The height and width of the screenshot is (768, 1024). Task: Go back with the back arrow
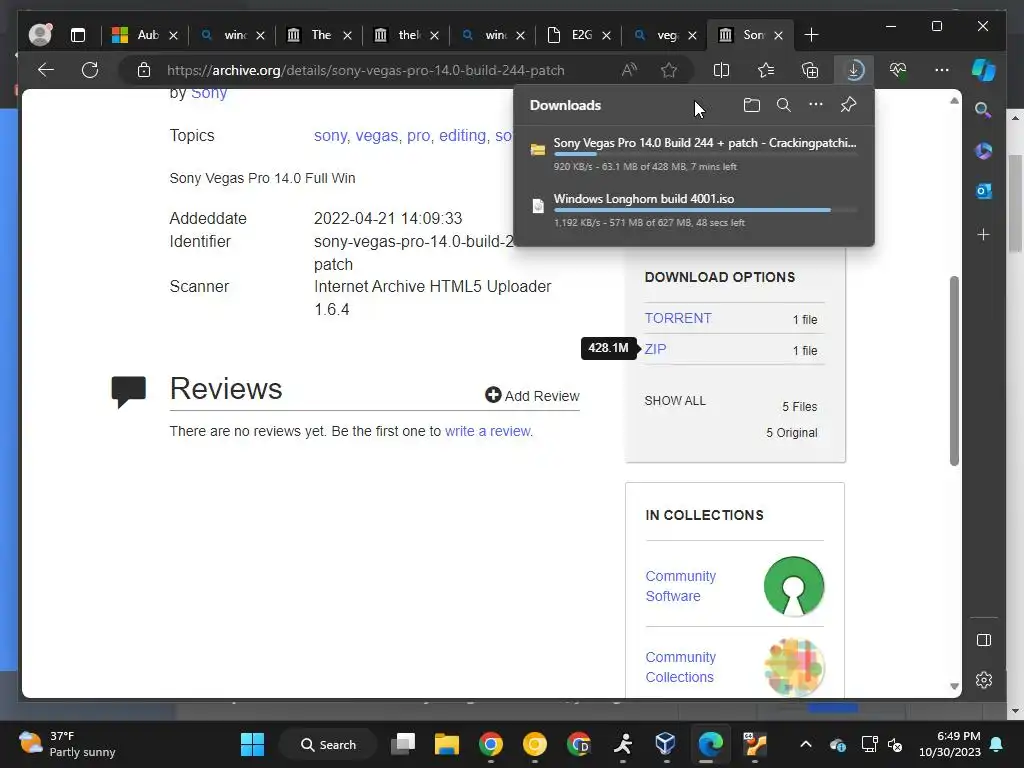point(46,70)
